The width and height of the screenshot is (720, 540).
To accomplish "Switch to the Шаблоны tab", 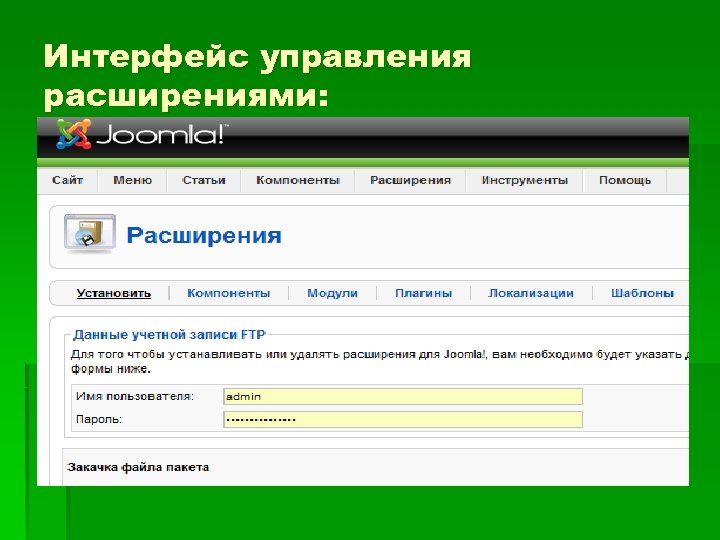I will coord(642,293).
